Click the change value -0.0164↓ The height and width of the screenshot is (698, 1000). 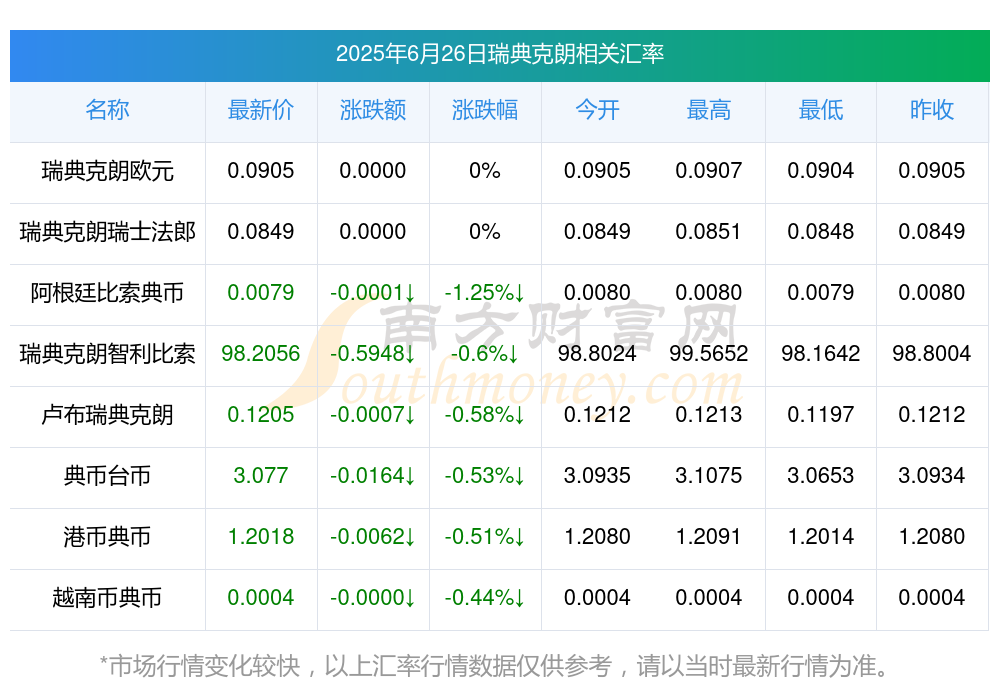[373, 476]
